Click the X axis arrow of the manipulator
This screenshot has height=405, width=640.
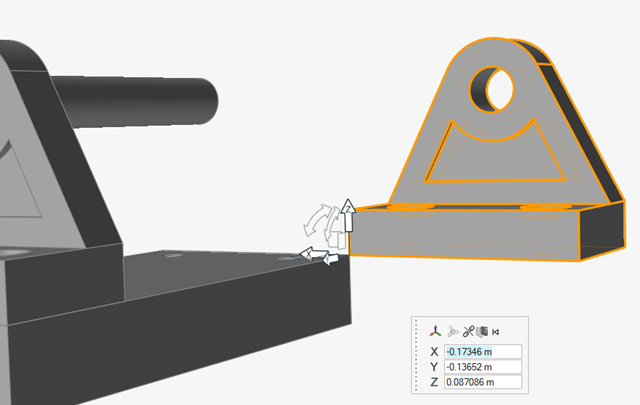[x=310, y=253]
